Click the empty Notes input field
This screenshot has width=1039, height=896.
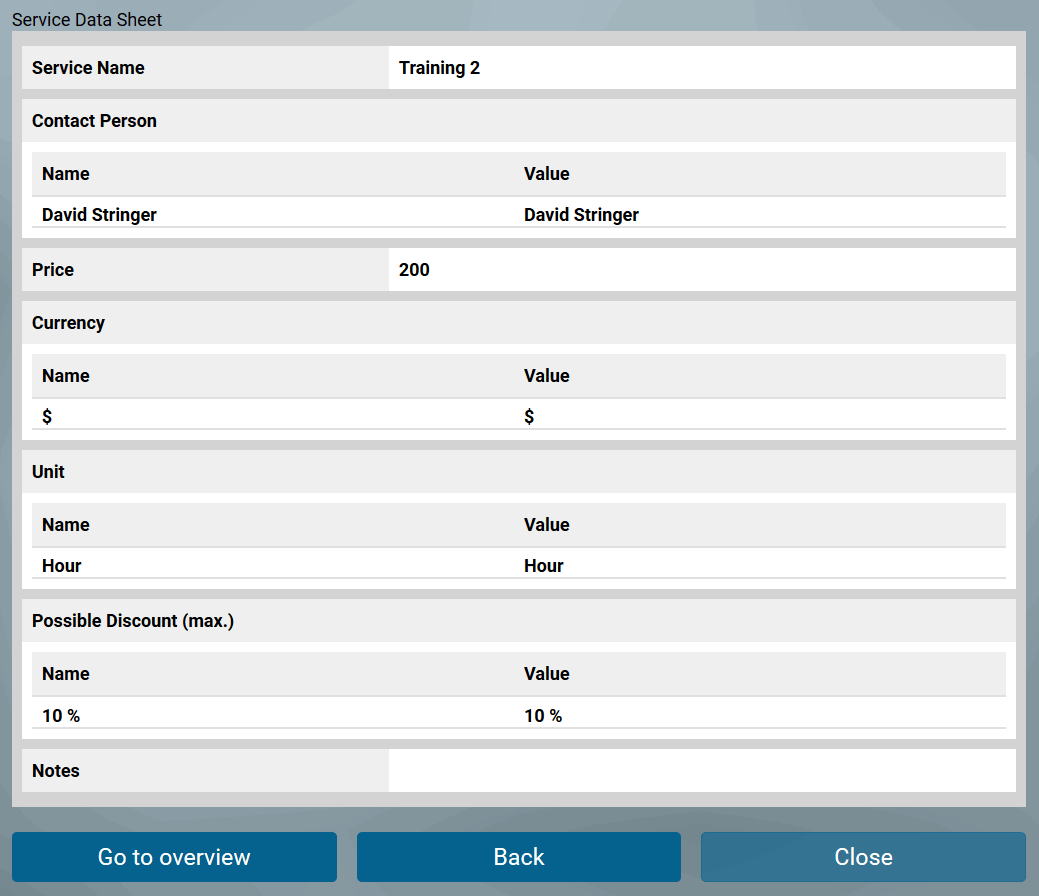(x=700, y=770)
